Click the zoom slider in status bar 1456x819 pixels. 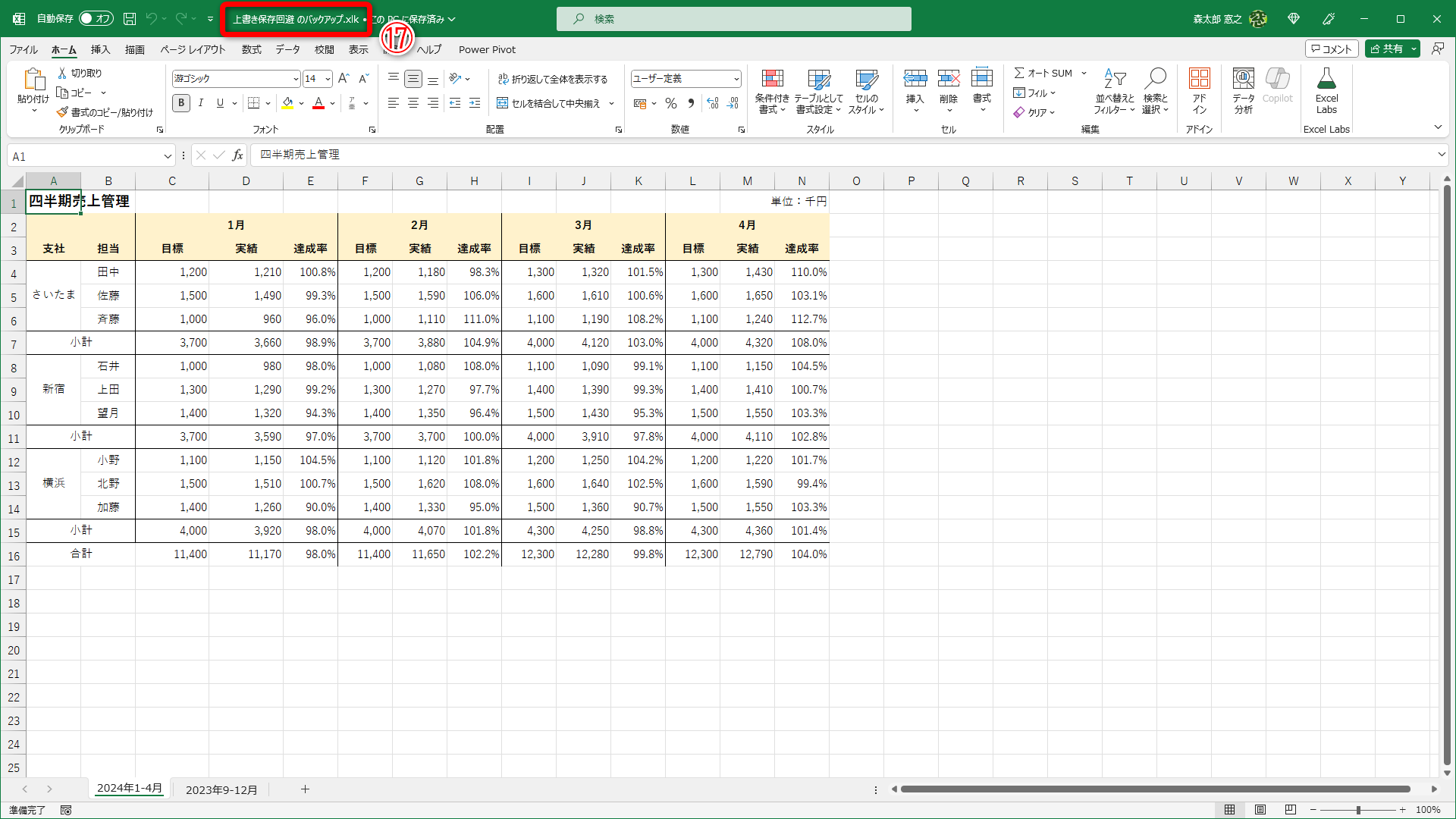[1357, 810]
